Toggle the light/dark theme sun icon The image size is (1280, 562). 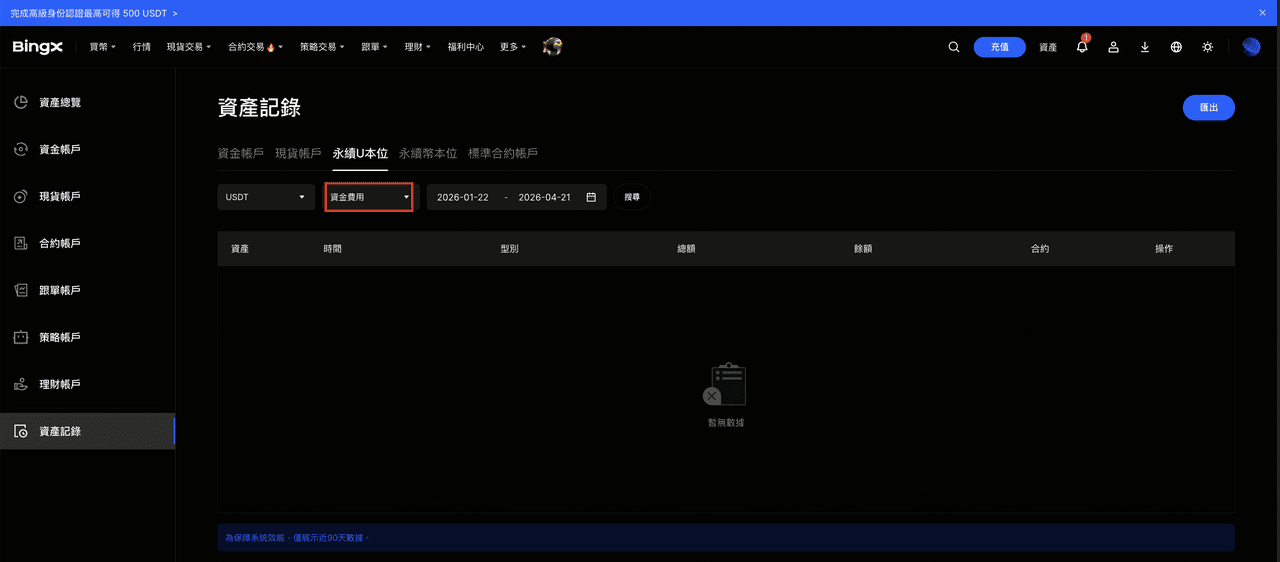click(x=1208, y=47)
